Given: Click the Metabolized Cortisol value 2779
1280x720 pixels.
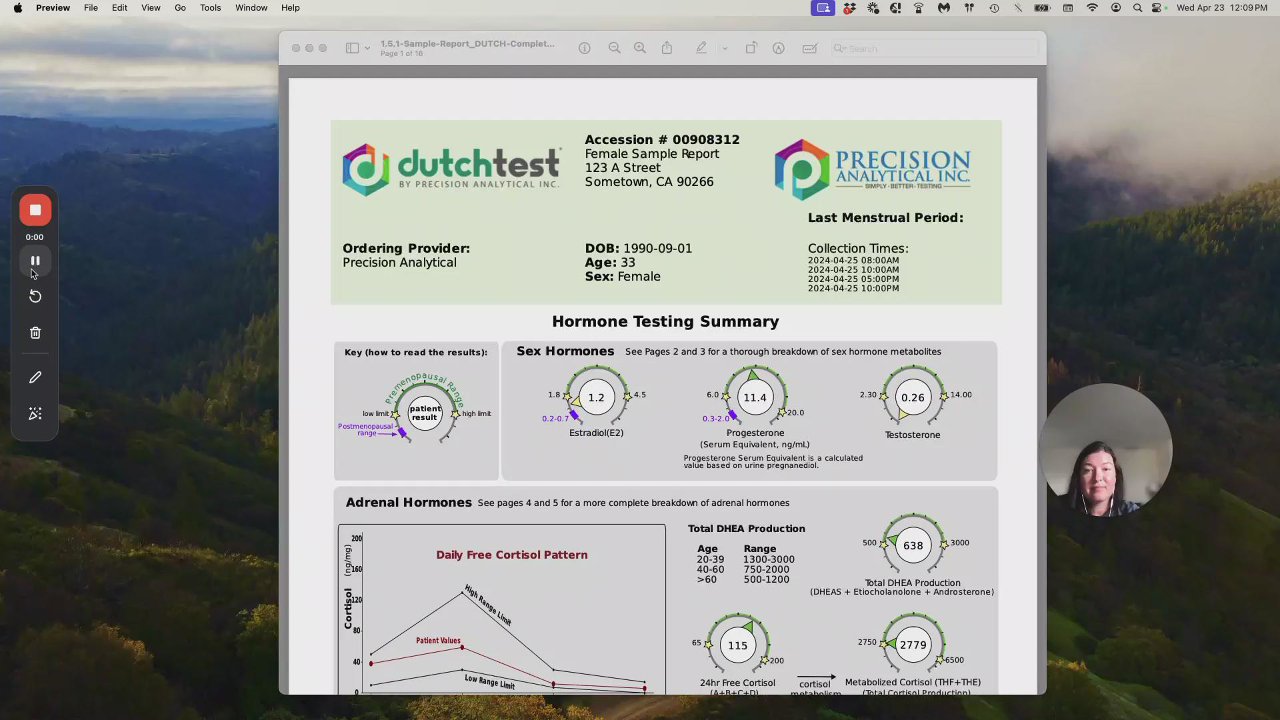Looking at the screenshot, I should coord(913,645).
